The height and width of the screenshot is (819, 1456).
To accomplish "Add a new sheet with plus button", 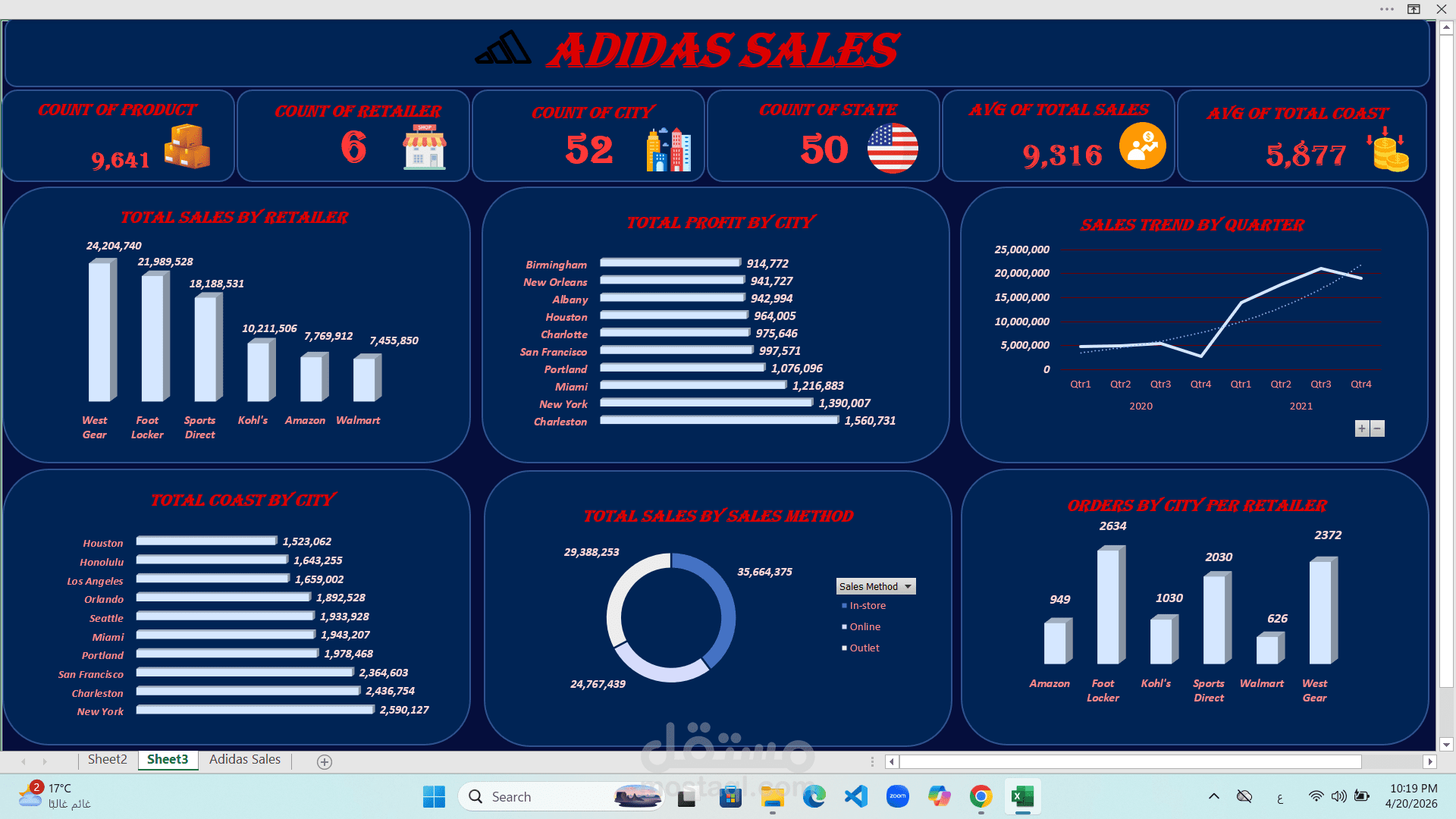I will [325, 762].
